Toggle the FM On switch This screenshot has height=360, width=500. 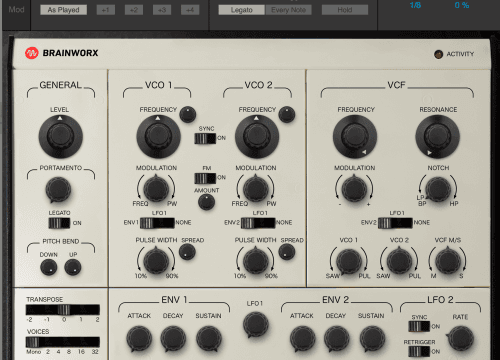pos(205,178)
